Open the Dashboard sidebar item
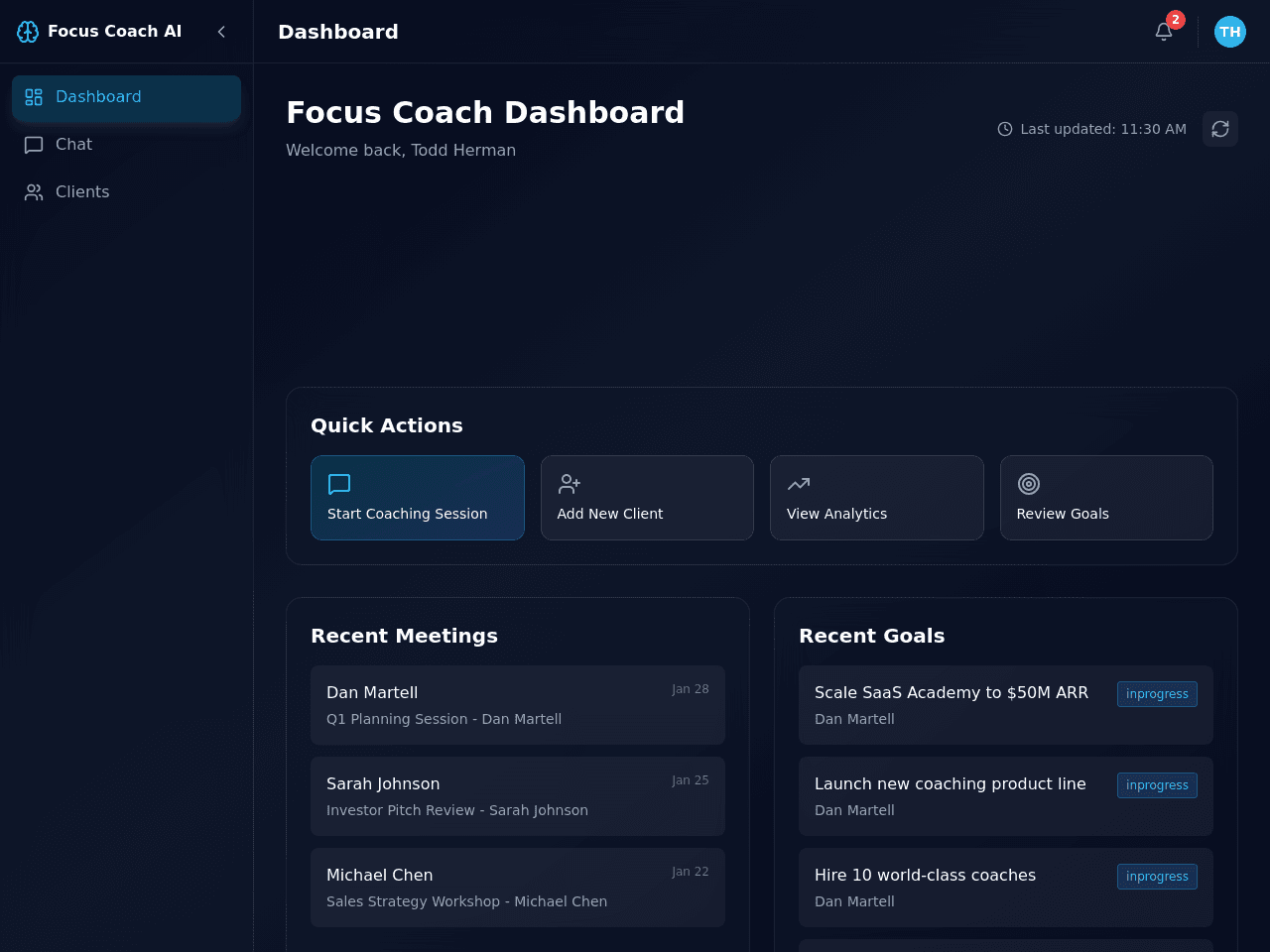Screen dimensions: 1270x952 coord(126,97)
